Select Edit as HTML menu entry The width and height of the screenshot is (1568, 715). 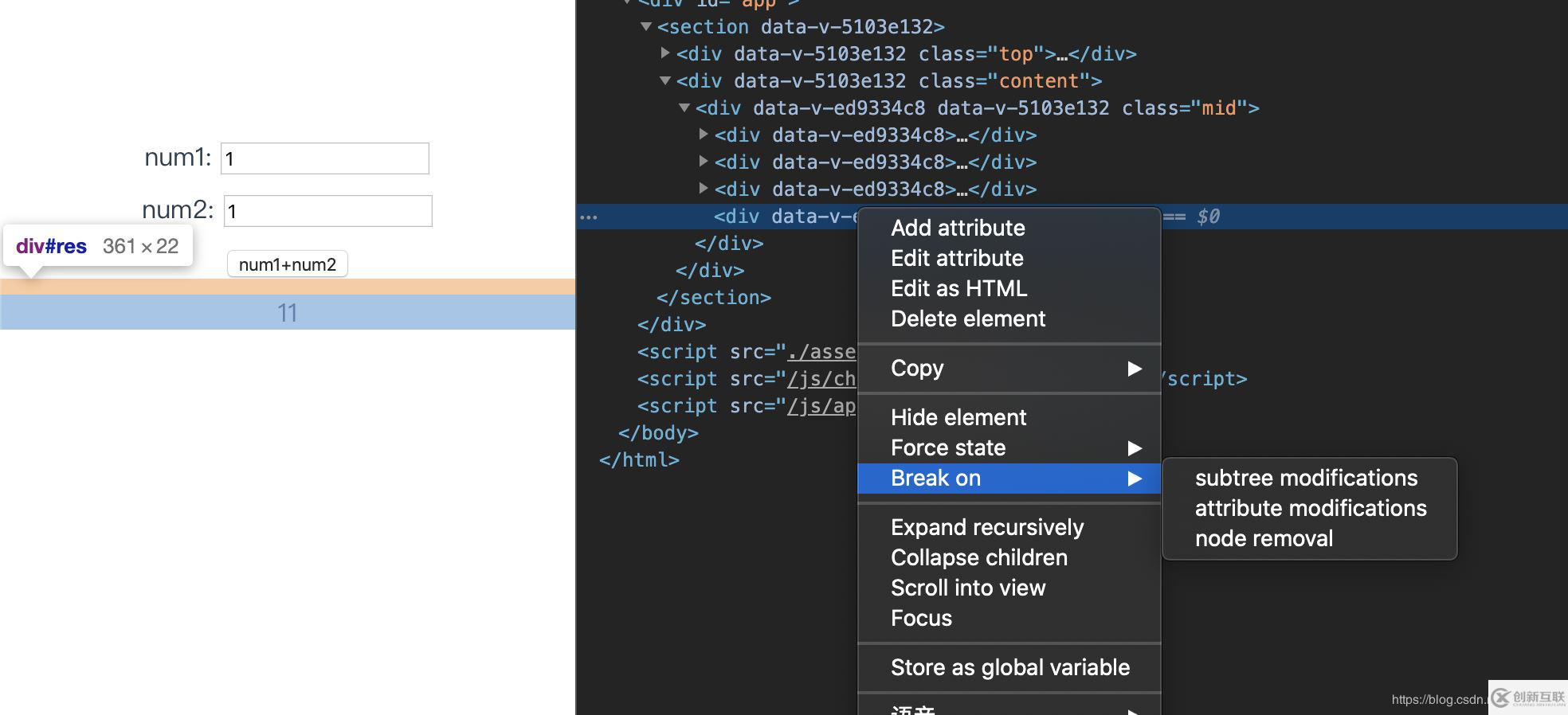tap(958, 288)
